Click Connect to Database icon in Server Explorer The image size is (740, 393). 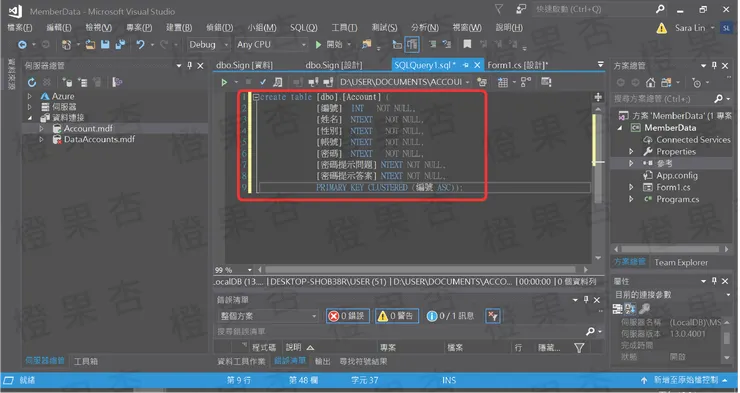(x=67, y=83)
